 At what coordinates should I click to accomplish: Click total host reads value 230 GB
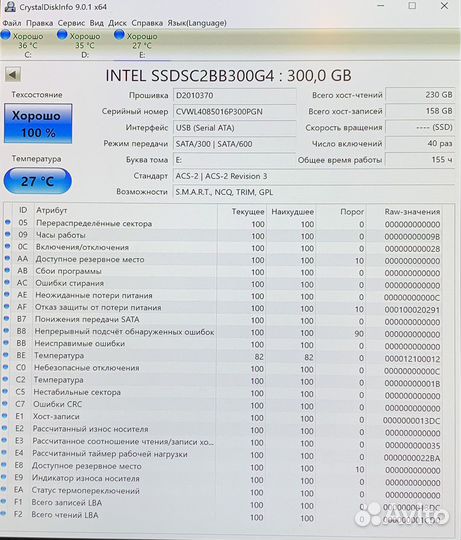(420, 95)
